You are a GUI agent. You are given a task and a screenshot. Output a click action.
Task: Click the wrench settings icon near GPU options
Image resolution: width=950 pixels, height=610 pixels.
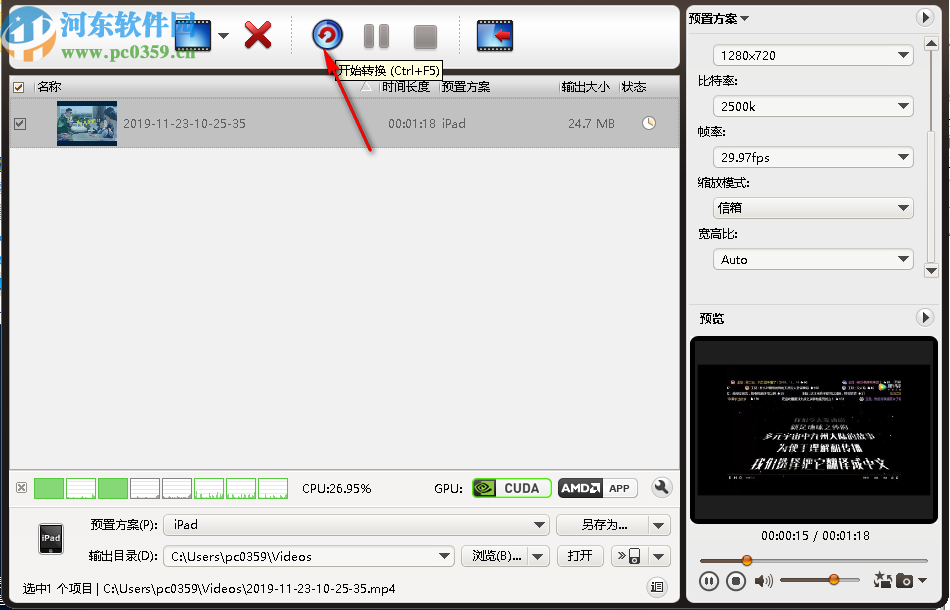point(661,488)
